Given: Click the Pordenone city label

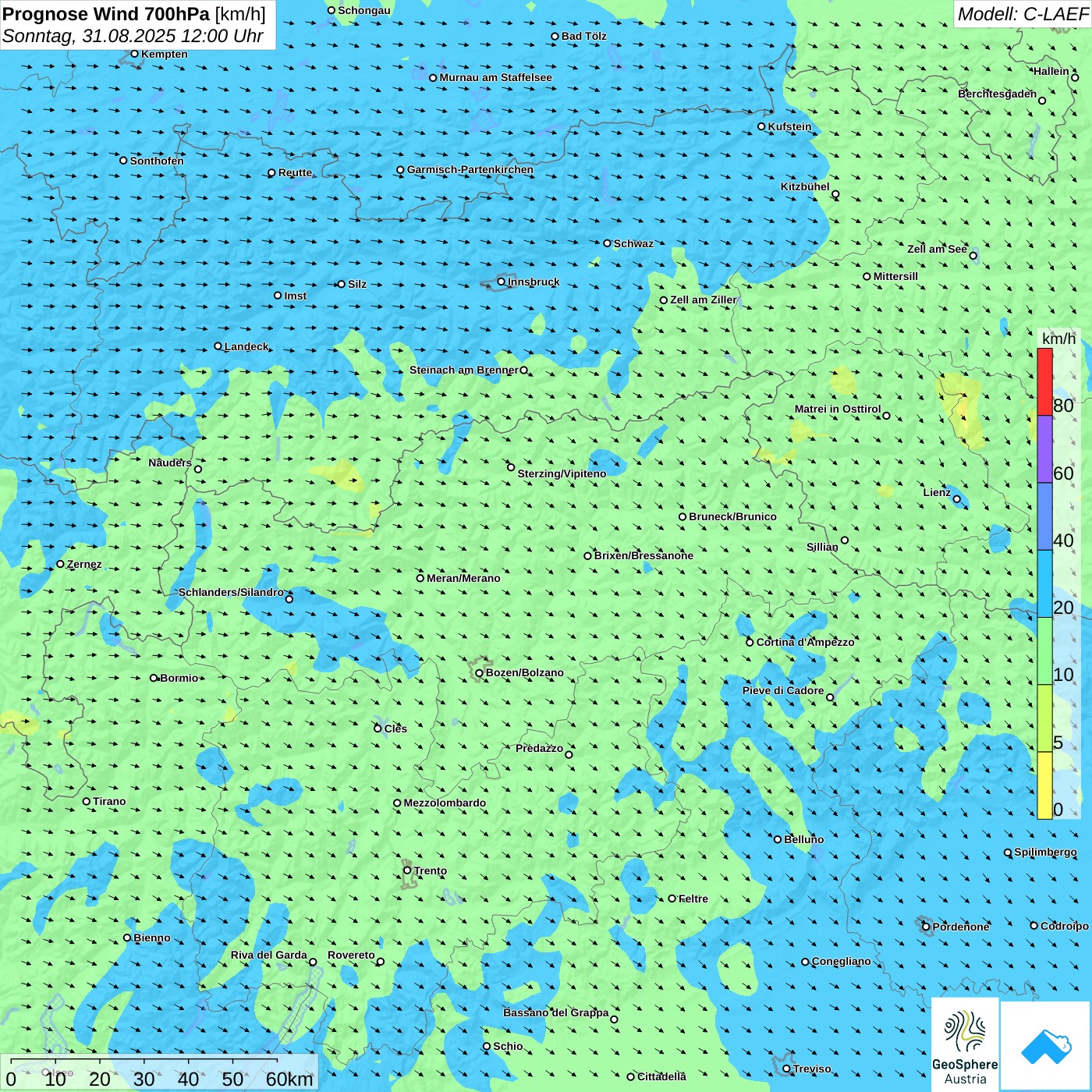Looking at the screenshot, I should click(x=961, y=927).
